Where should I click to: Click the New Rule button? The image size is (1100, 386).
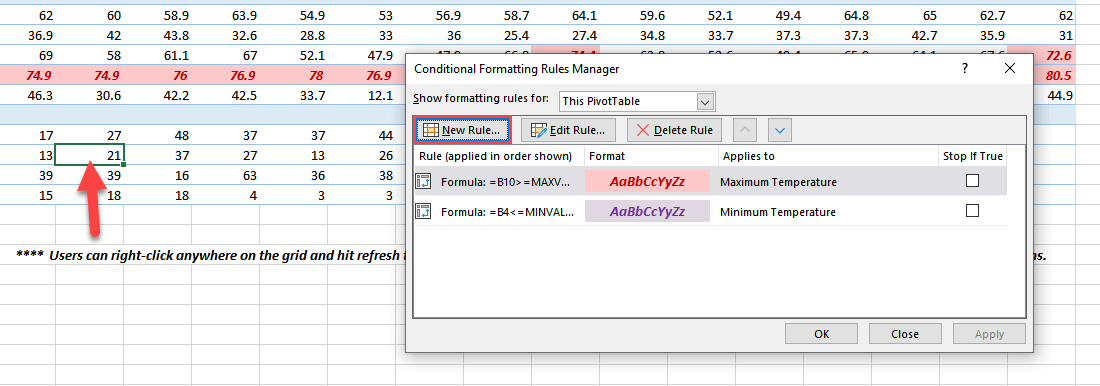[x=462, y=130]
